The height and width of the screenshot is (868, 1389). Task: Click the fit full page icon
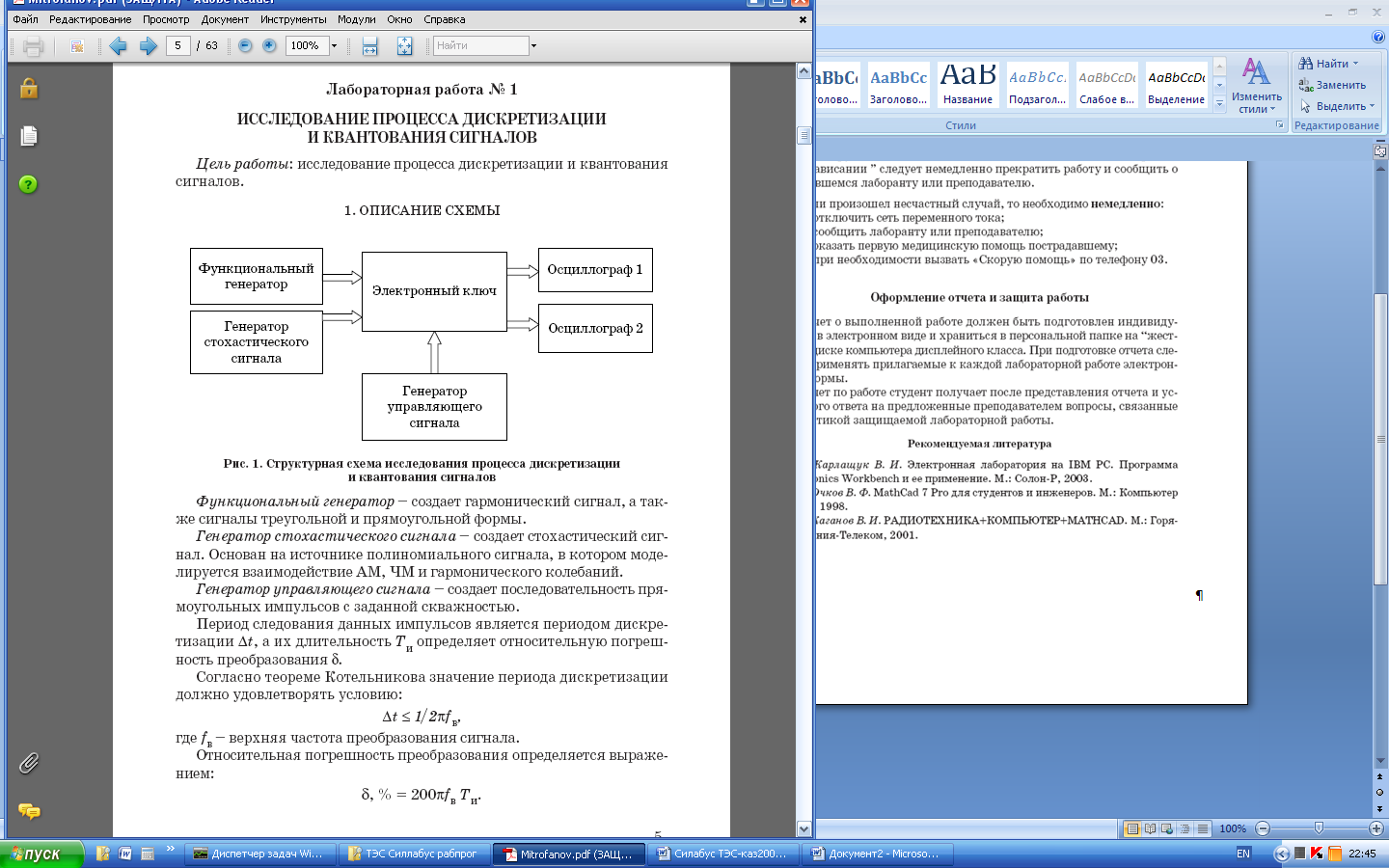click(404, 45)
